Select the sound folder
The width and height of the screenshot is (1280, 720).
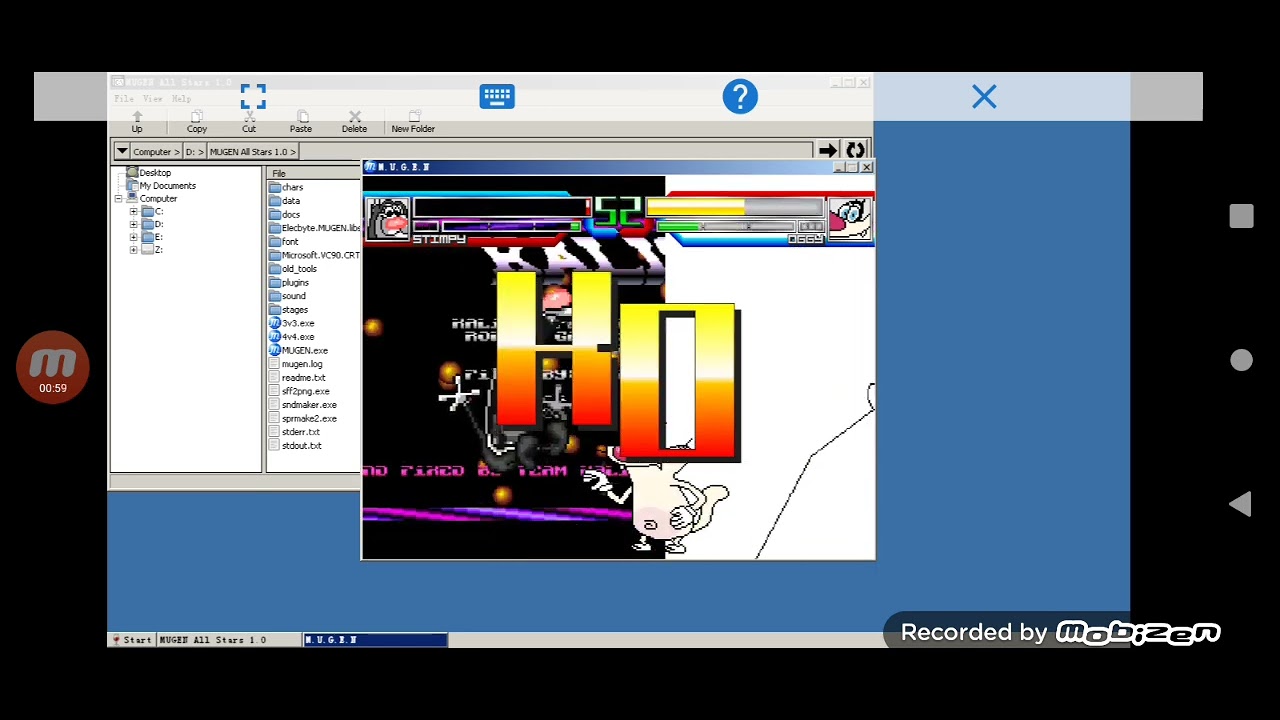click(288, 296)
